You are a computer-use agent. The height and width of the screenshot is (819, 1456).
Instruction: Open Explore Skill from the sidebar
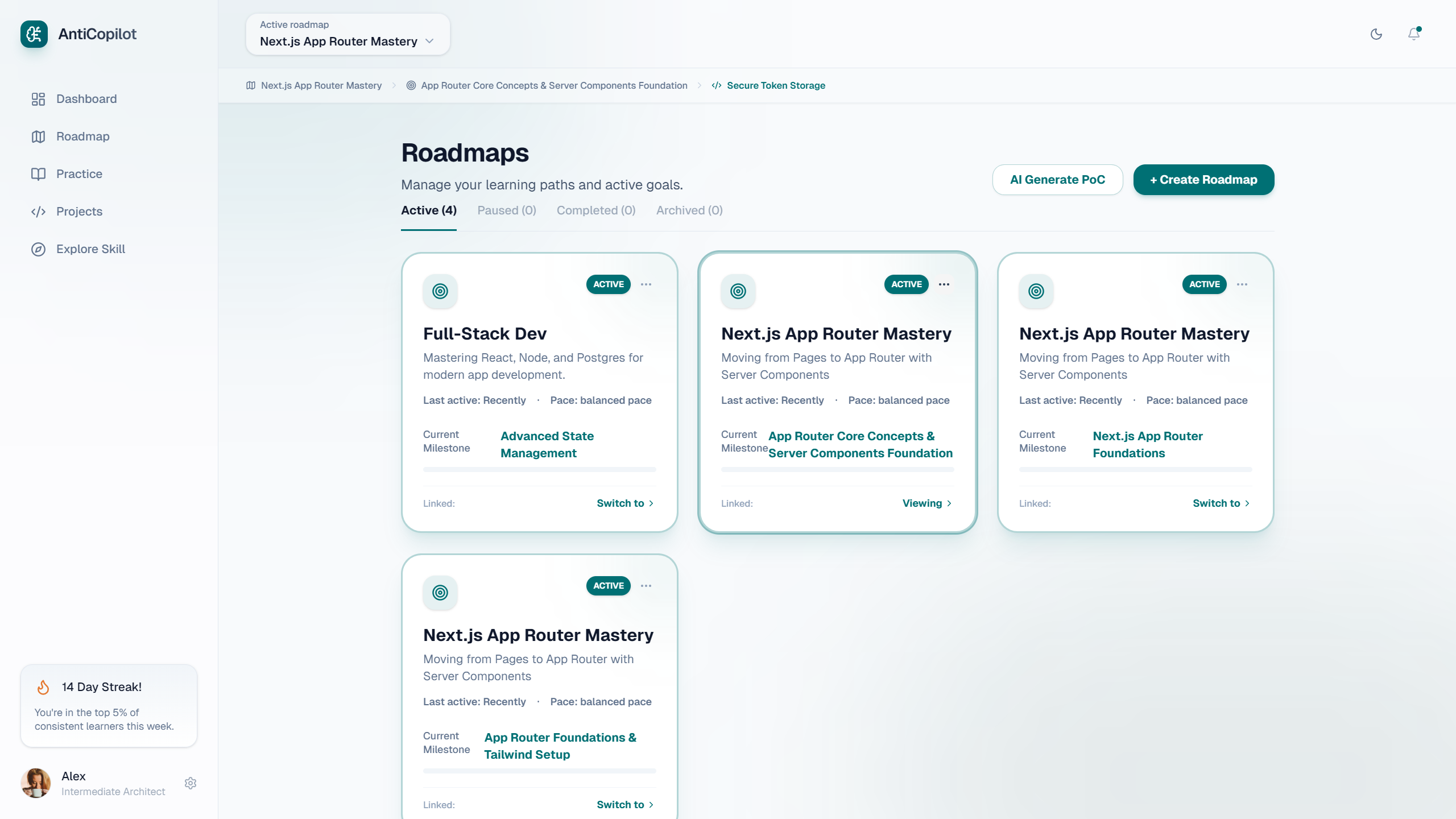(109, 249)
